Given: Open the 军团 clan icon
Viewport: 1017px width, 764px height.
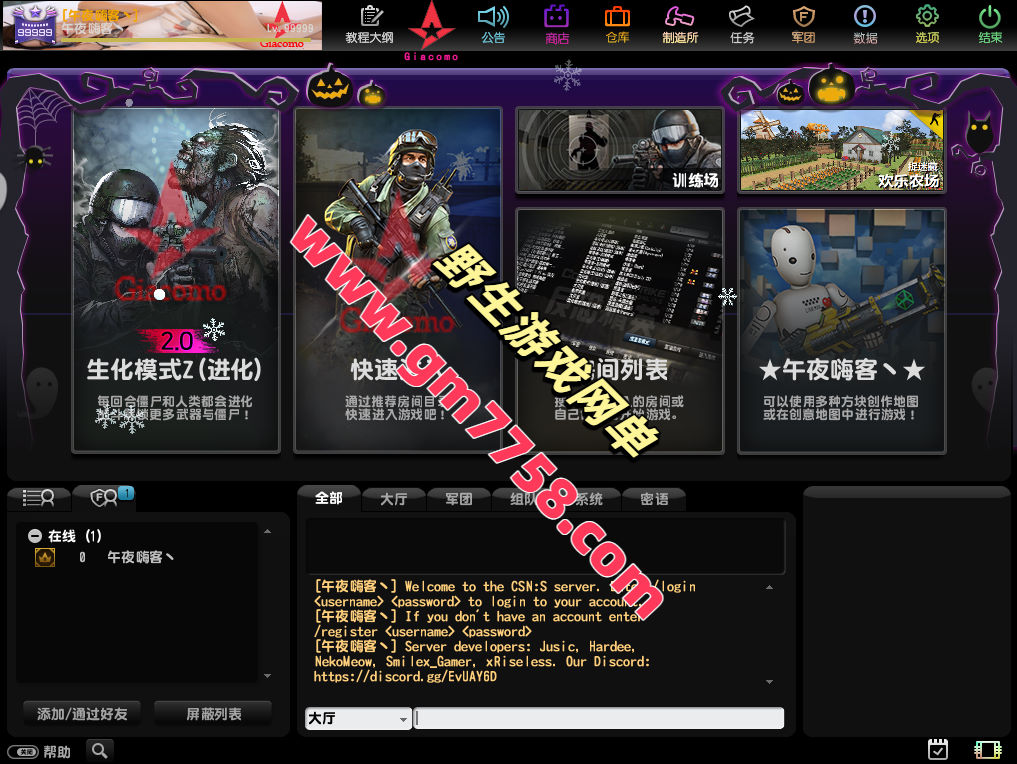Looking at the screenshot, I should tap(803, 27).
